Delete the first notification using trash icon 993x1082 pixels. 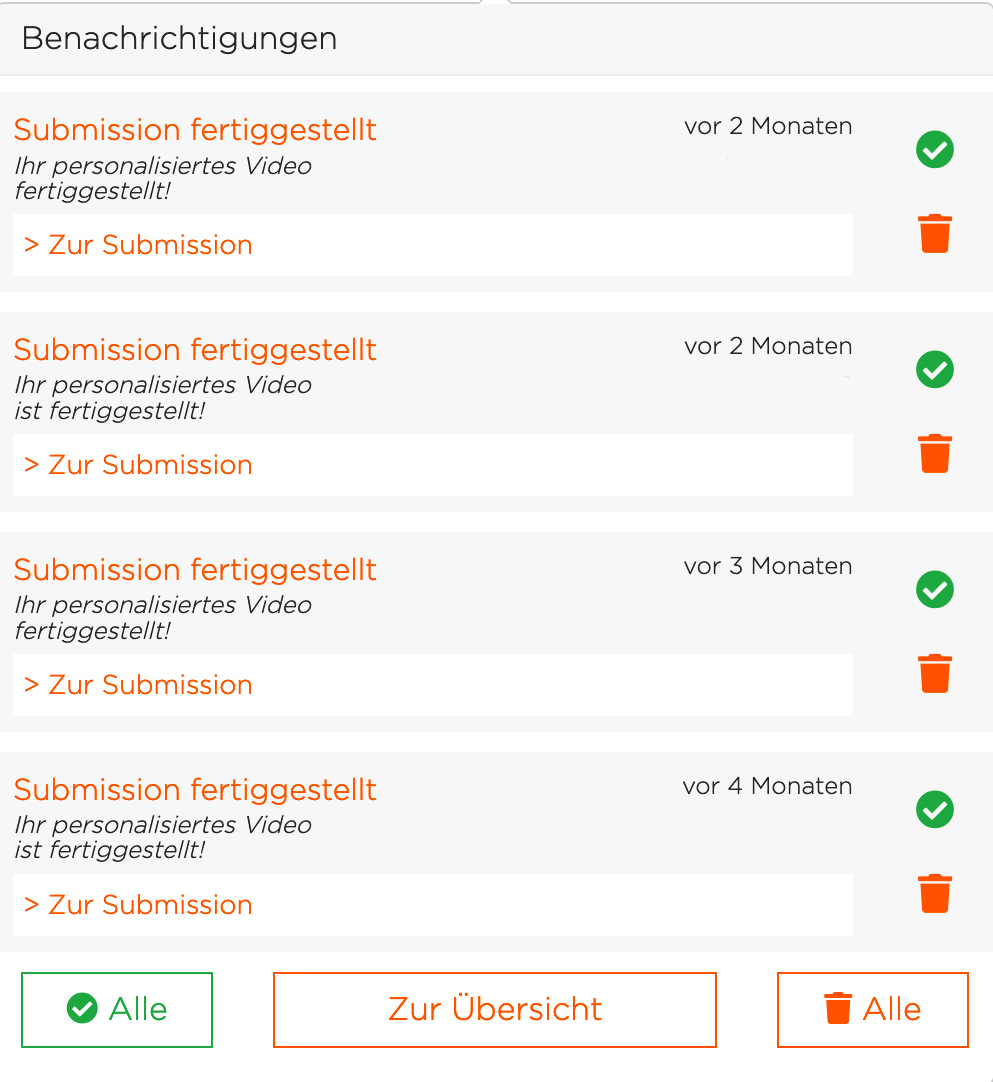(x=935, y=233)
